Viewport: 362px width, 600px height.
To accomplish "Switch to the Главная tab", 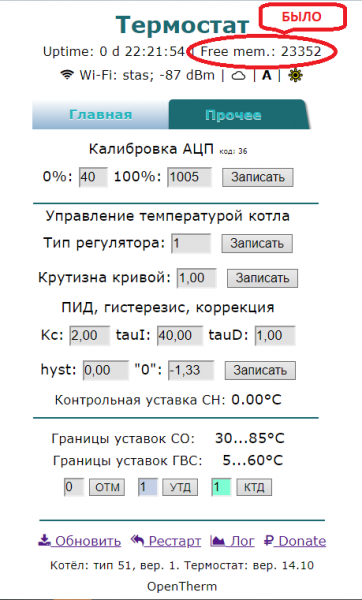I will tap(100, 114).
